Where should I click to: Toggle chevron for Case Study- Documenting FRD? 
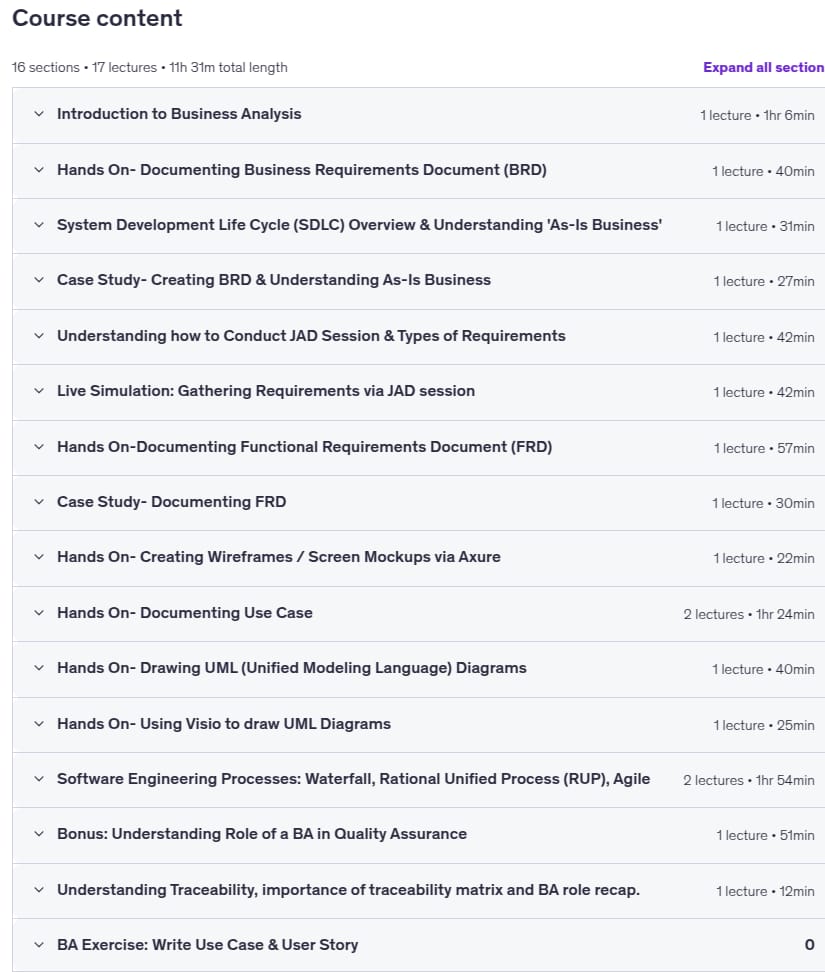(x=39, y=502)
